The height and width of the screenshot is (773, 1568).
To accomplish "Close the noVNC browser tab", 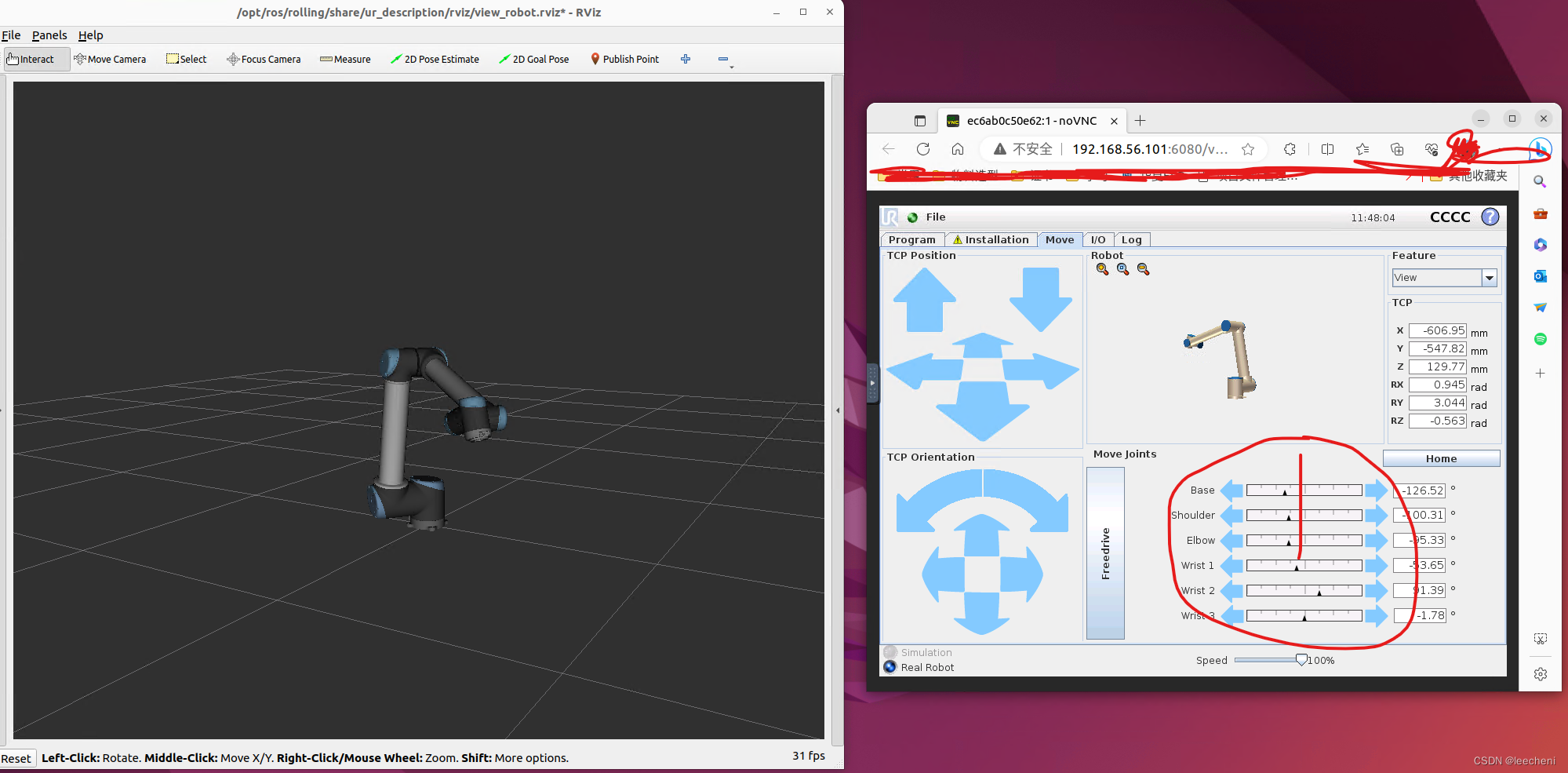I will 1114,121.
